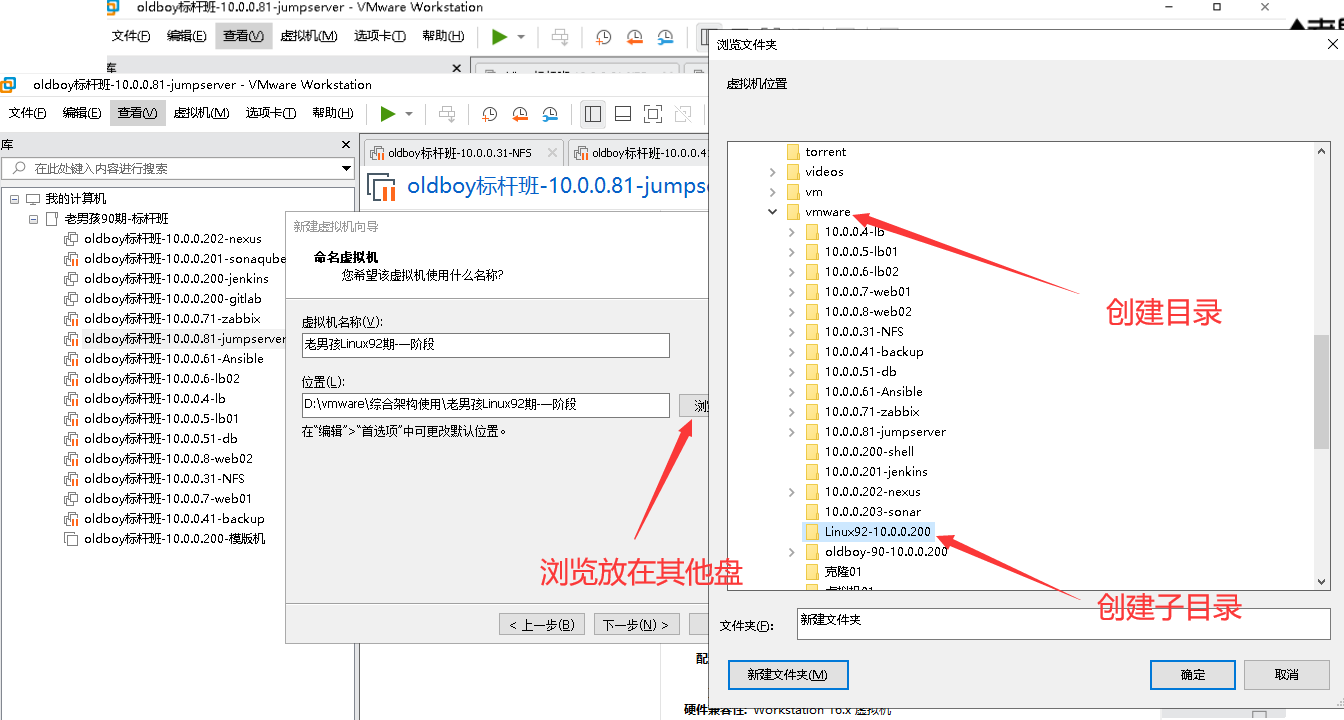Click the VM icon next to 10.0.0.202-nexus in library
Screen dimensions: 1344x720
71,239
